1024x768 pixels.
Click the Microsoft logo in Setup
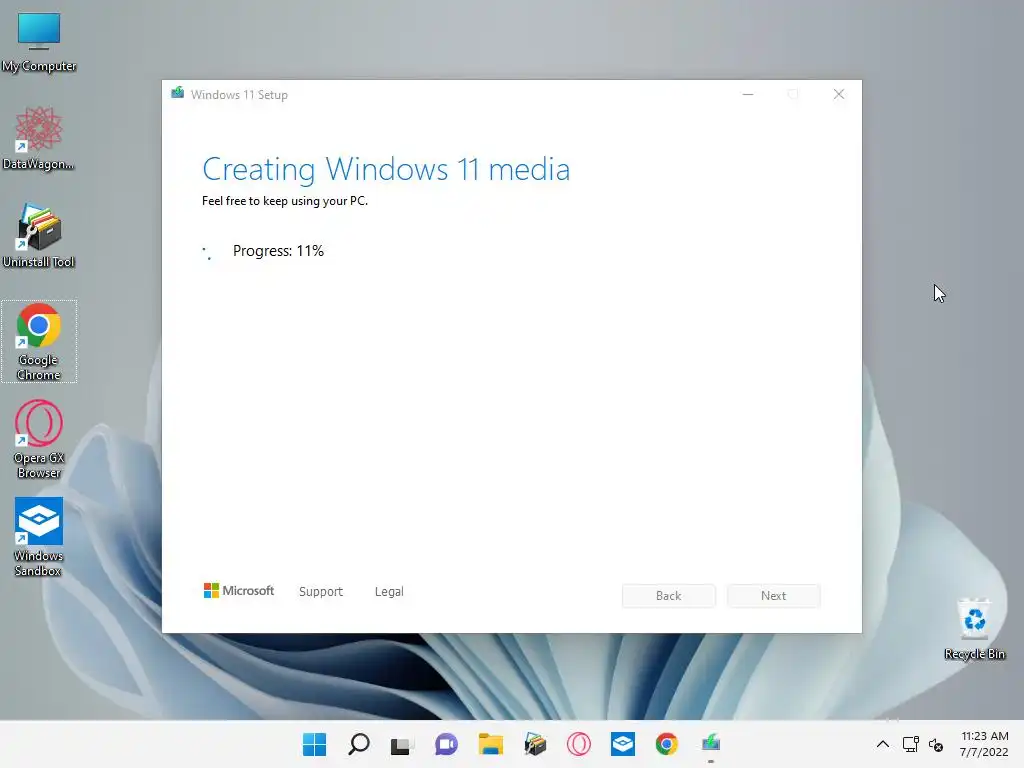point(239,590)
